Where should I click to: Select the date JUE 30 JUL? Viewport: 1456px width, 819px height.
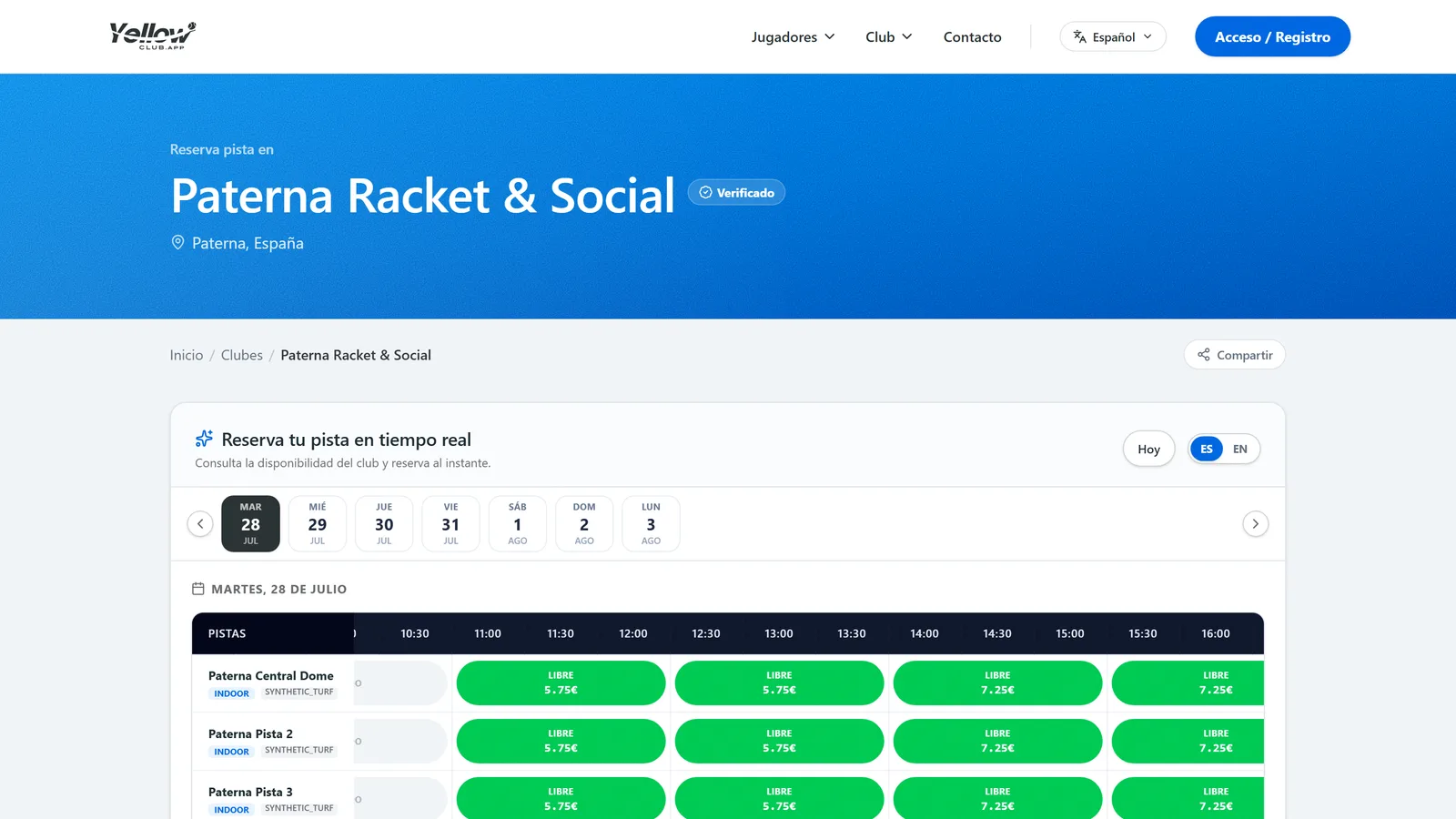click(x=384, y=523)
